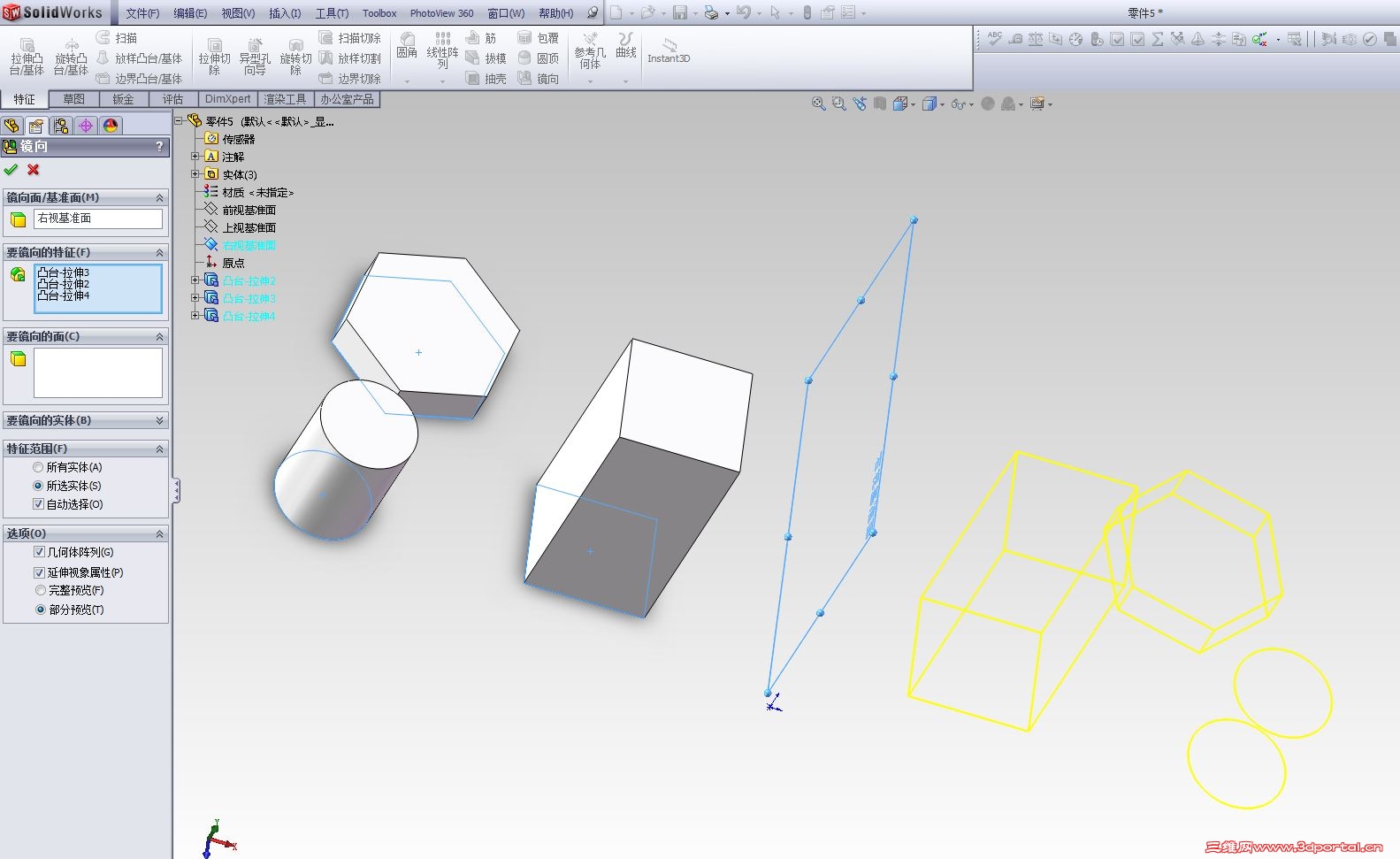Click the 扫描切除 swept cut button
This screenshot has width=1400, height=859.
[x=350, y=38]
